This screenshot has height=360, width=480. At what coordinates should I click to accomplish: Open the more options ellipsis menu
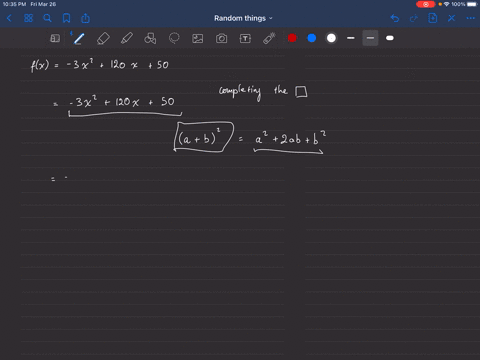click(471, 18)
